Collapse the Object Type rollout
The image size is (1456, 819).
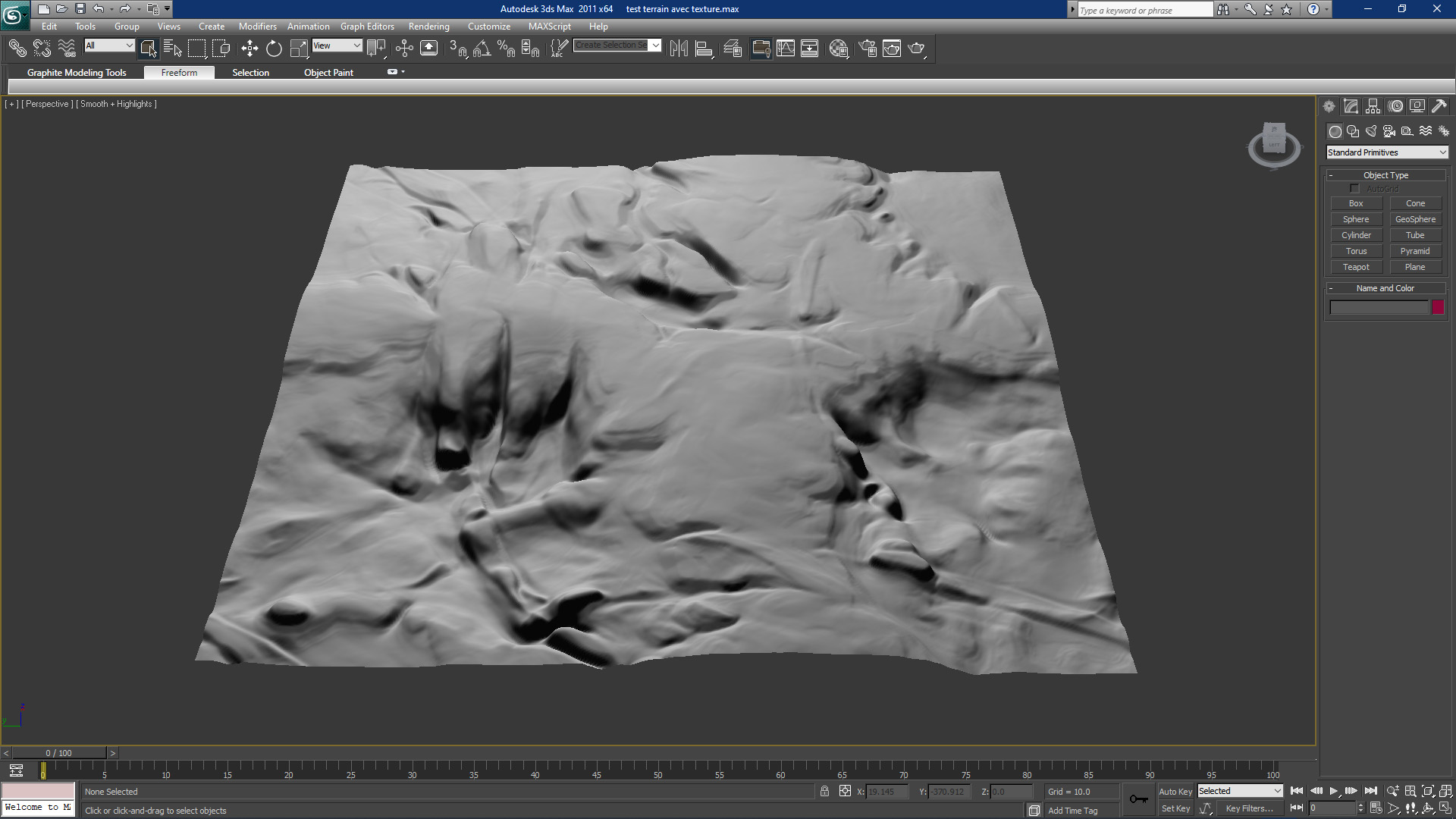(1332, 175)
